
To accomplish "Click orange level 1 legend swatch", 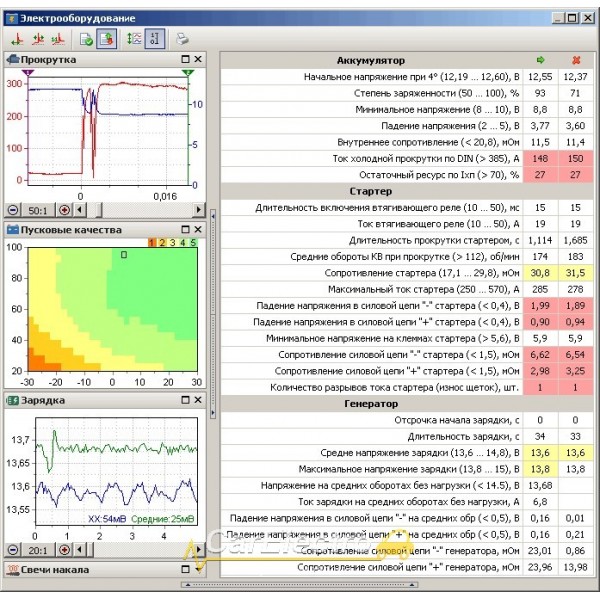I will point(152,242).
